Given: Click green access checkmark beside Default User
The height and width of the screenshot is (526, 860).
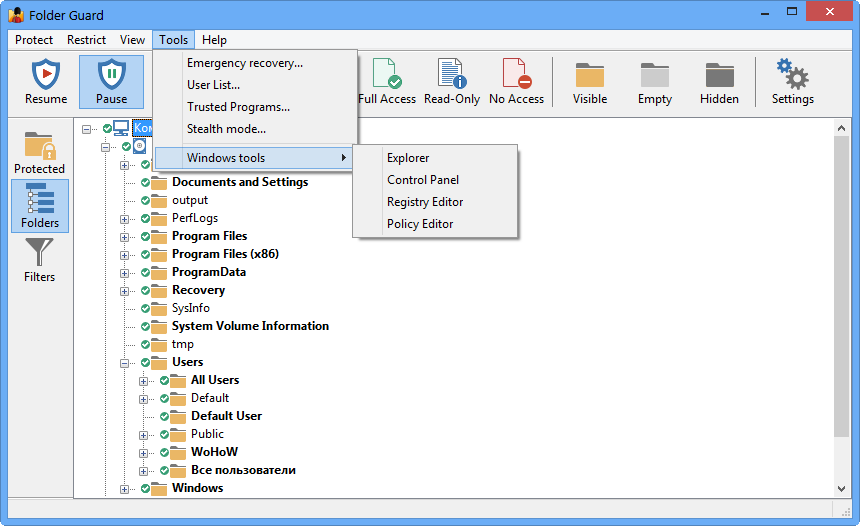Looking at the screenshot, I should click(x=164, y=416).
